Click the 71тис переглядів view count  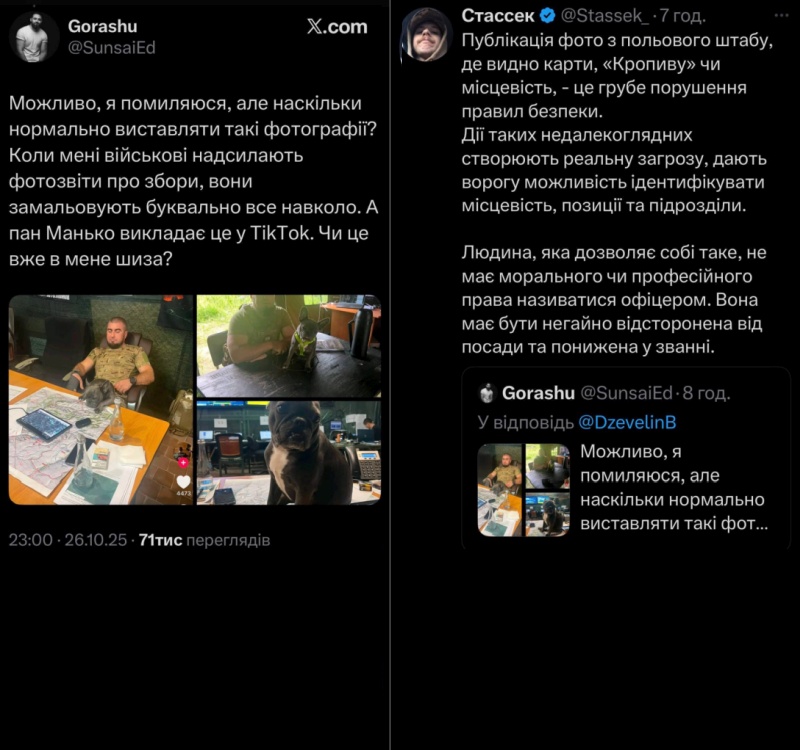click(x=204, y=540)
